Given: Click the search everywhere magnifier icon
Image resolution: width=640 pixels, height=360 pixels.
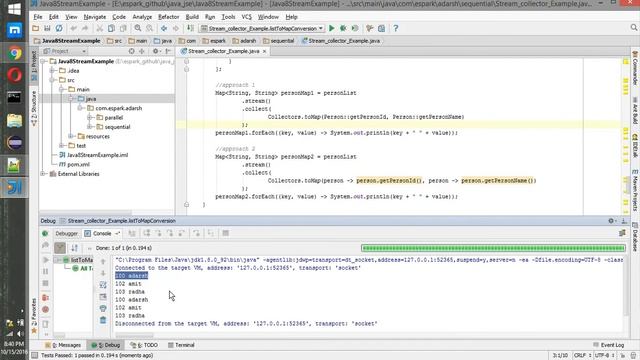Looking at the screenshot, I should point(633,27).
